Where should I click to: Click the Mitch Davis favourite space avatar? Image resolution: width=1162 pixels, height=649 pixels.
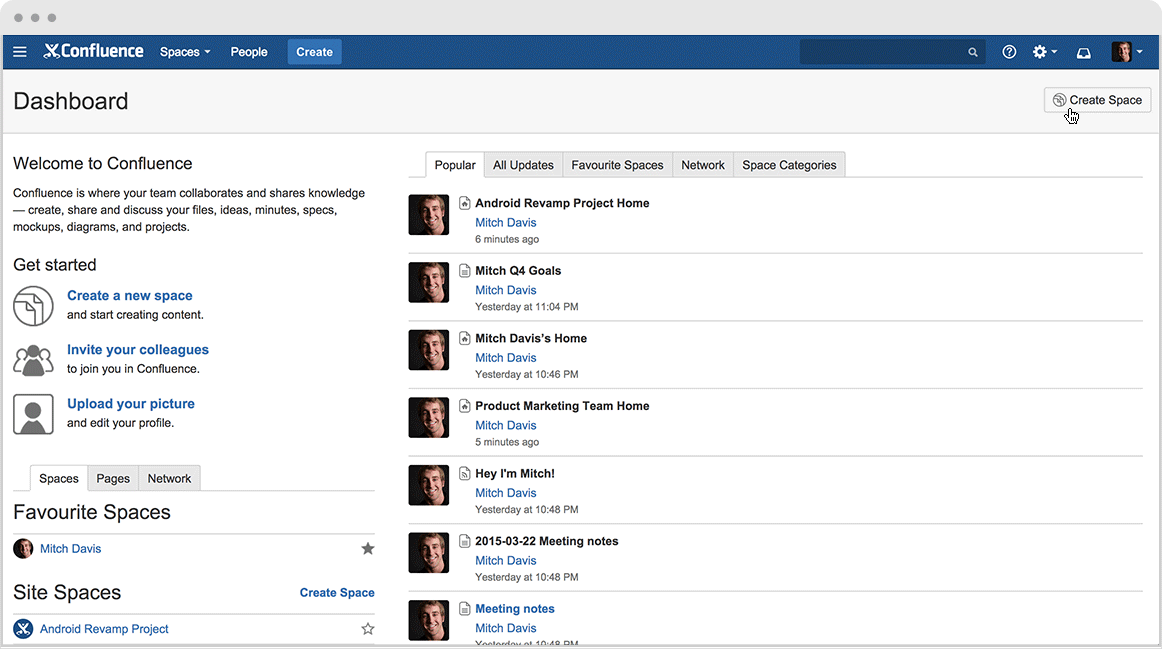coord(23,549)
